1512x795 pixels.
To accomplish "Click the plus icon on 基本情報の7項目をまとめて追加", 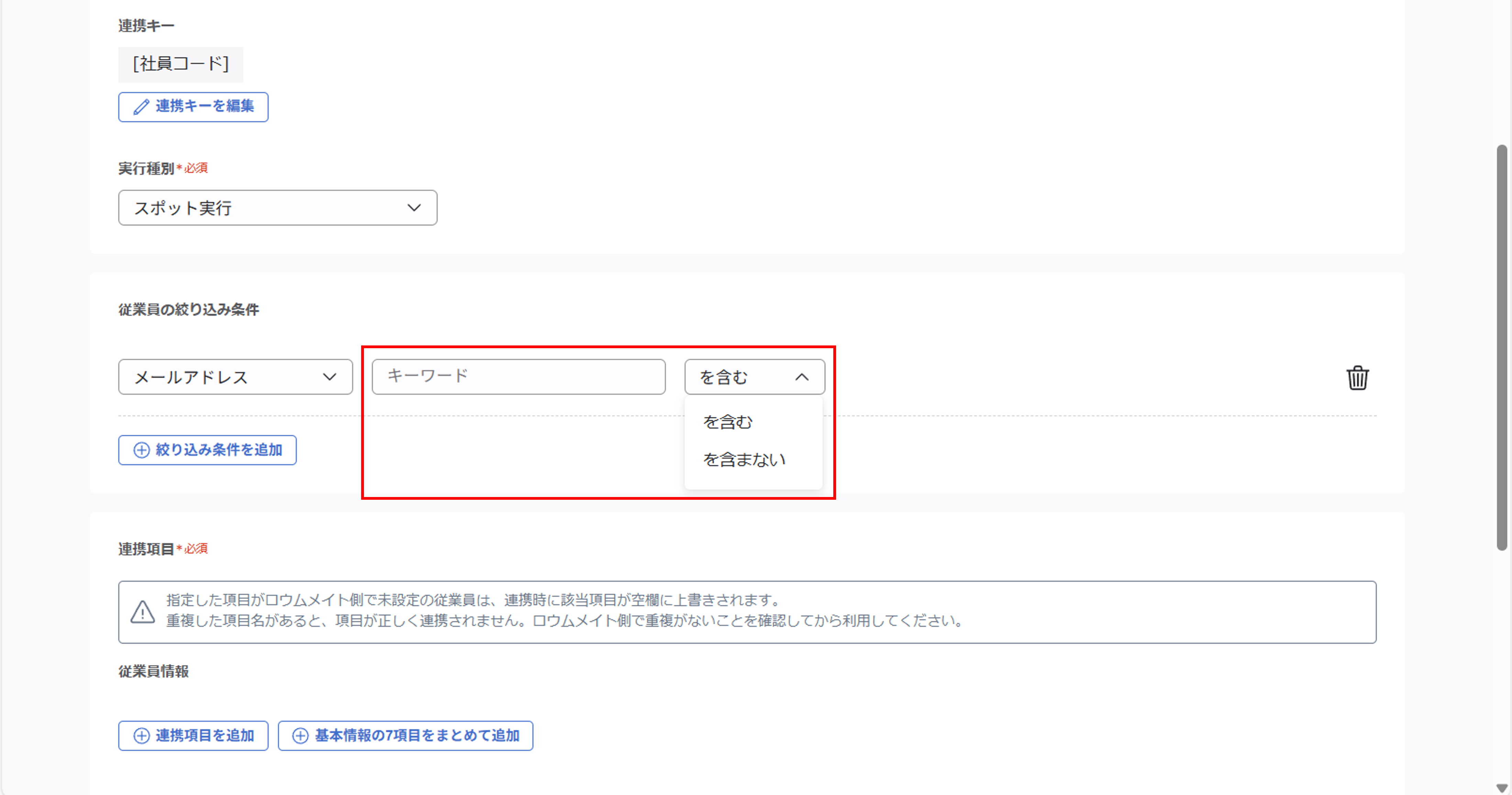I will click(x=300, y=736).
